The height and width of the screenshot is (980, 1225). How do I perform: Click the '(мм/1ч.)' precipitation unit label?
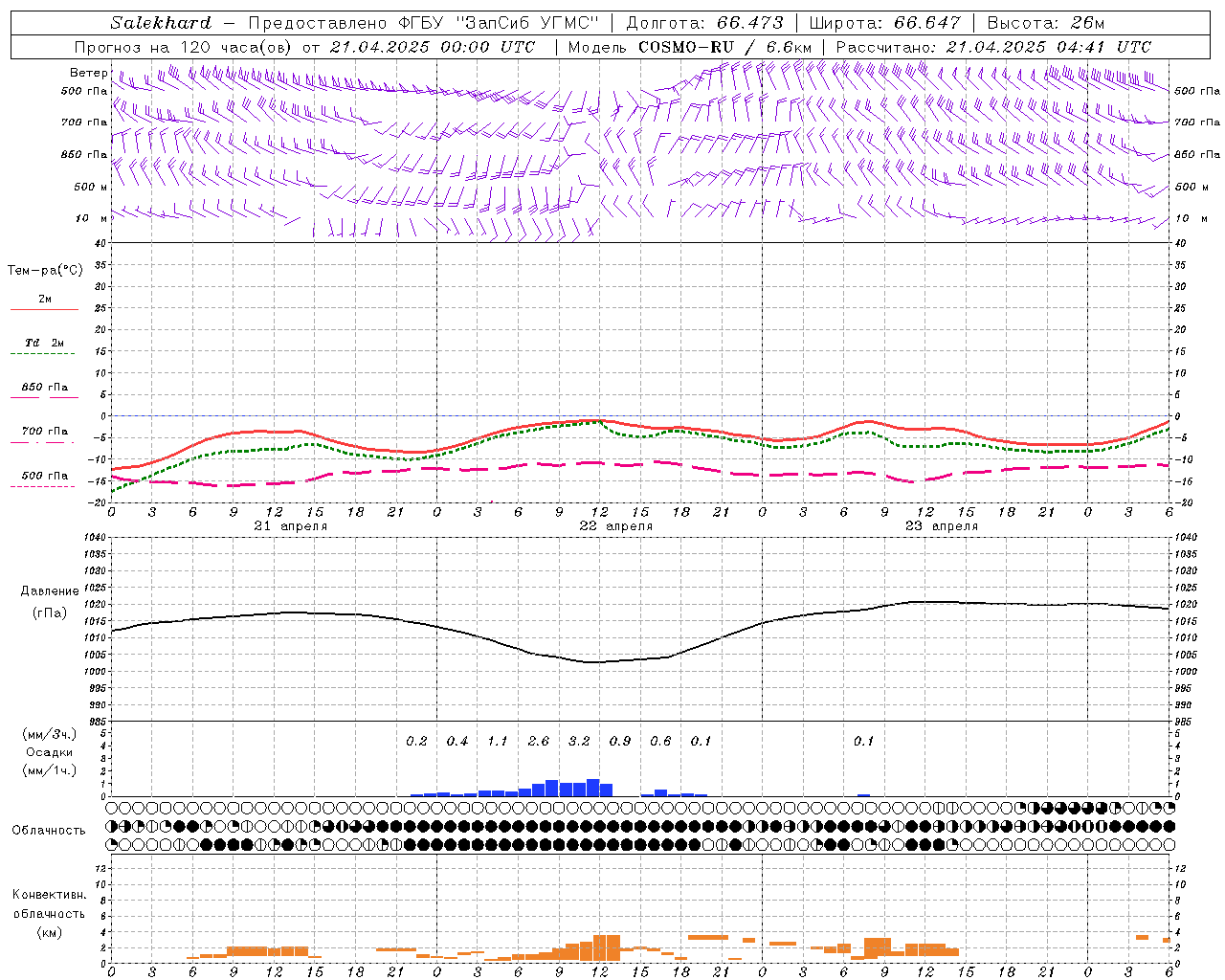pos(50,769)
